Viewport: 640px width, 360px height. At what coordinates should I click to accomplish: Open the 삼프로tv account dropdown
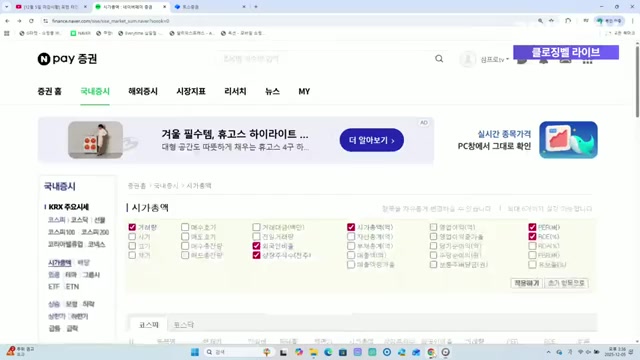[x=494, y=60]
